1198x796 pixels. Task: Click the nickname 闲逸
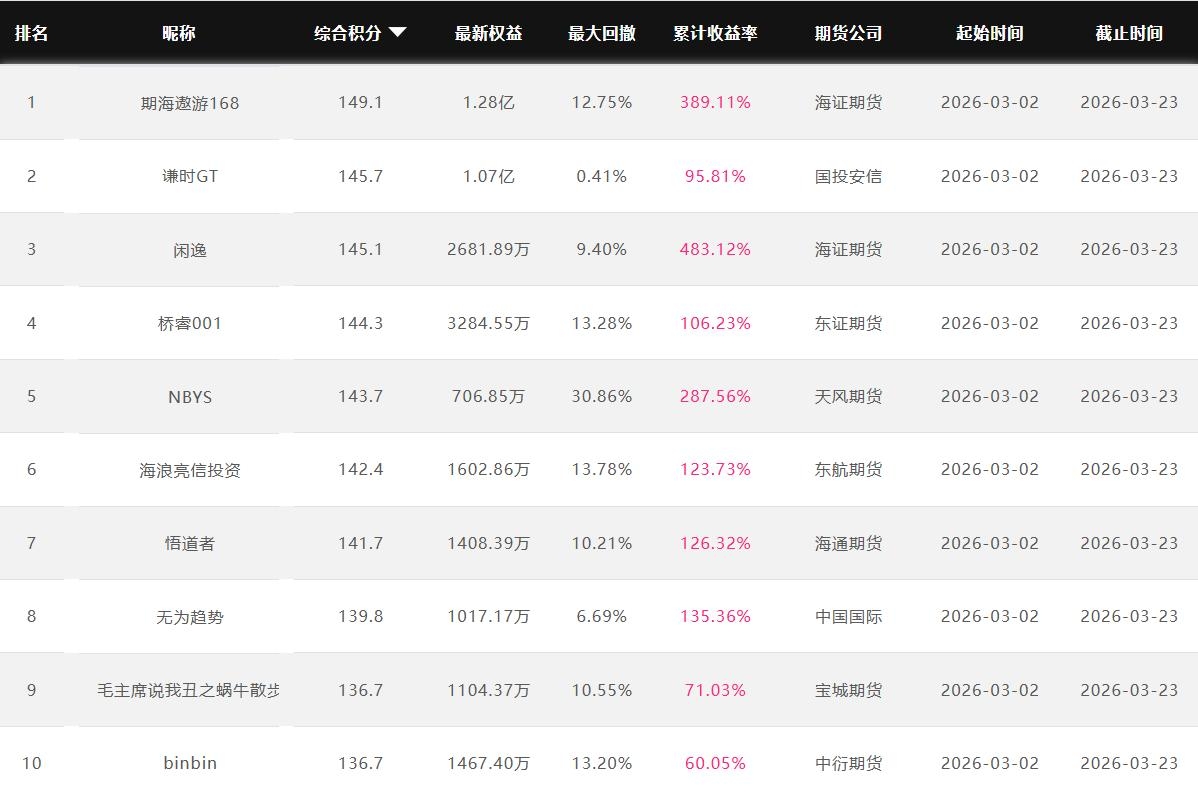click(190, 250)
